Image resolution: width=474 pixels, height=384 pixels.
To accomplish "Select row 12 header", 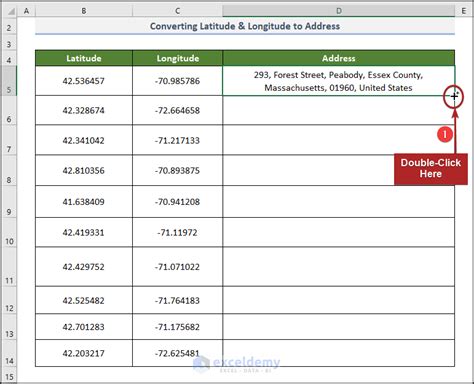I will pyautogui.click(x=9, y=300).
